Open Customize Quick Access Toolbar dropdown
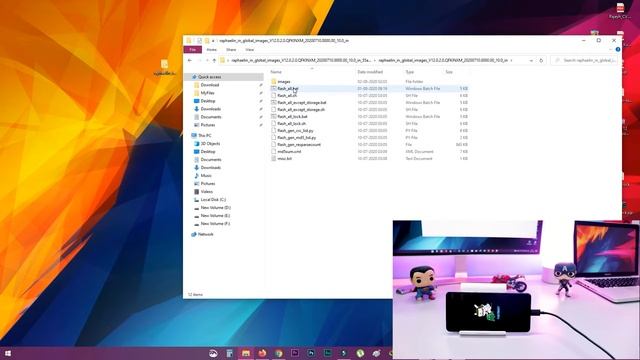This screenshot has height=360, width=640. (213, 40)
